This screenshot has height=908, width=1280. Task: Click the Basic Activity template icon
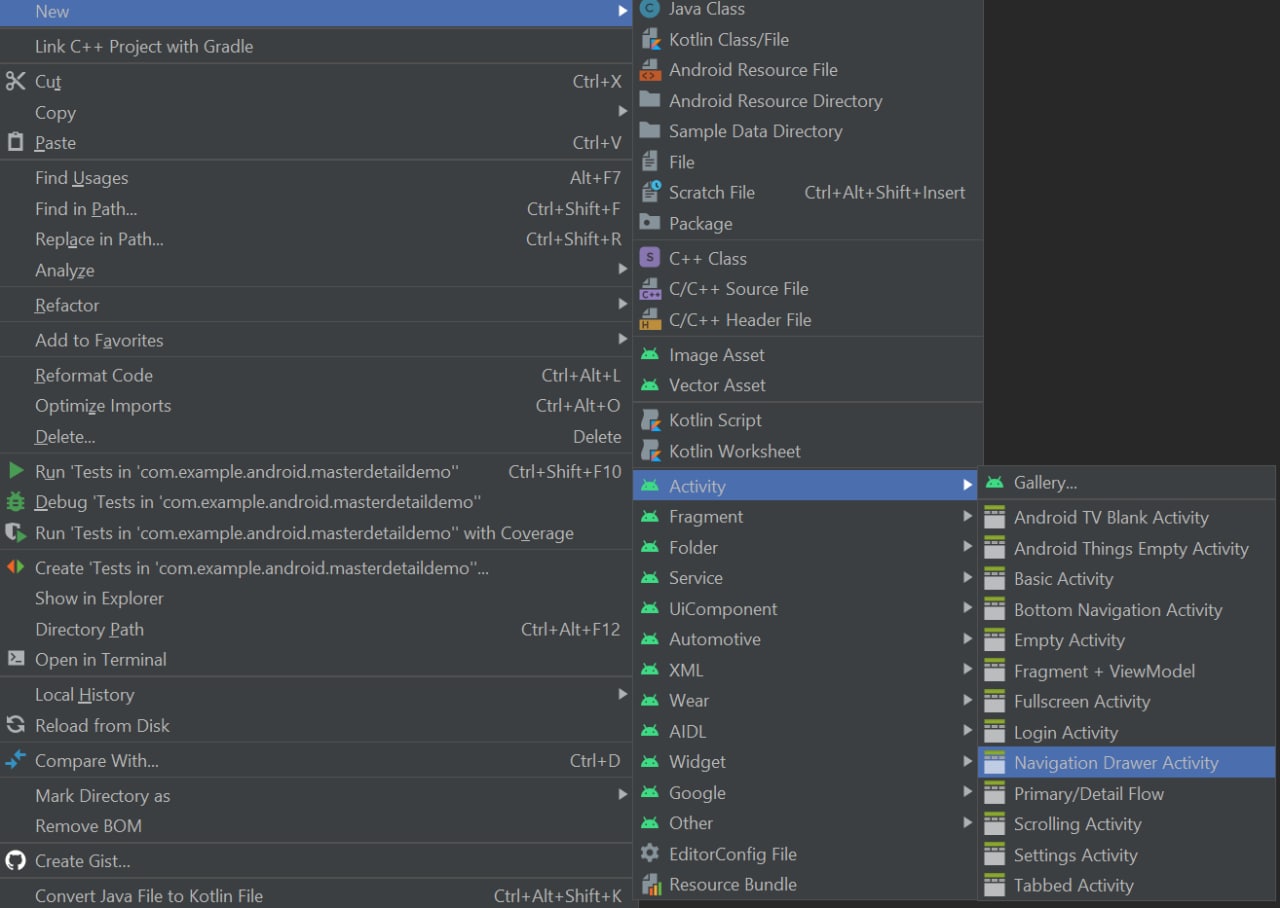click(994, 578)
